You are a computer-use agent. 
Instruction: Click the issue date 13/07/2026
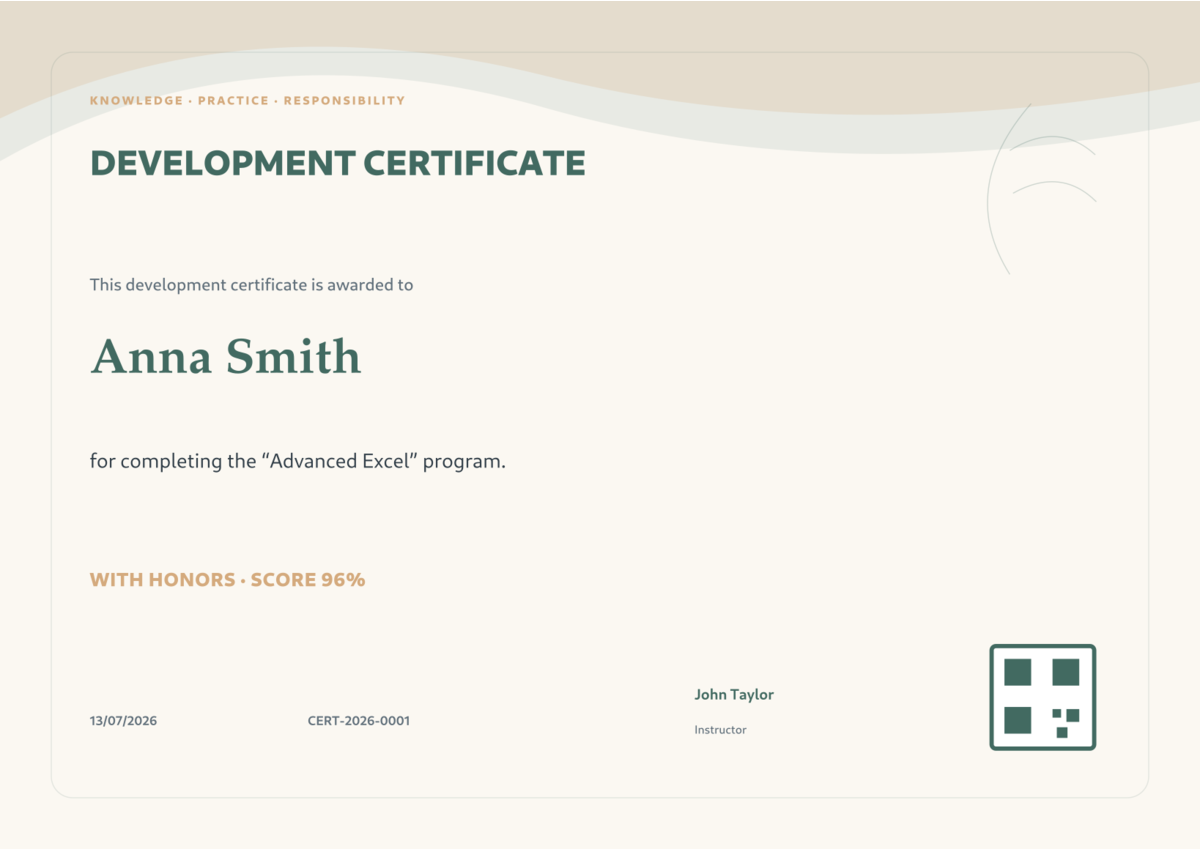point(123,721)
